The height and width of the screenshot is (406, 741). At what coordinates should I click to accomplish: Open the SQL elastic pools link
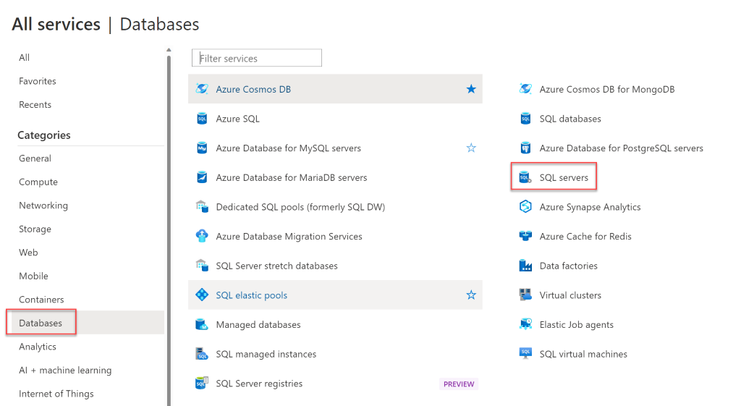tap(251, 295)
